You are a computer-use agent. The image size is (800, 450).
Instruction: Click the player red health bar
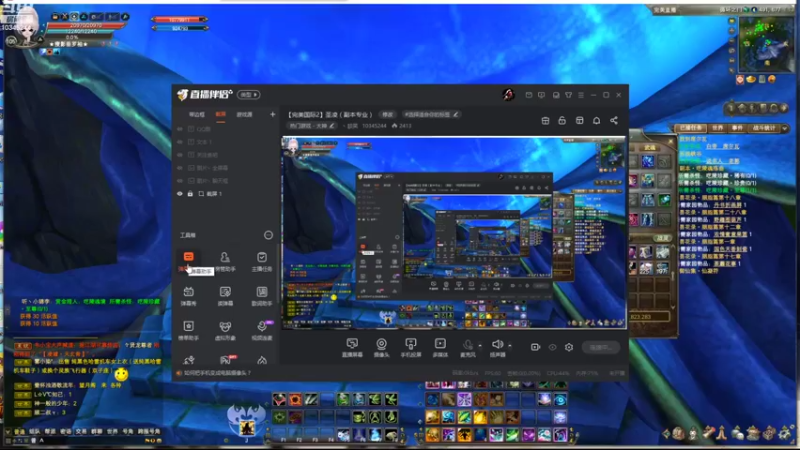86,26
